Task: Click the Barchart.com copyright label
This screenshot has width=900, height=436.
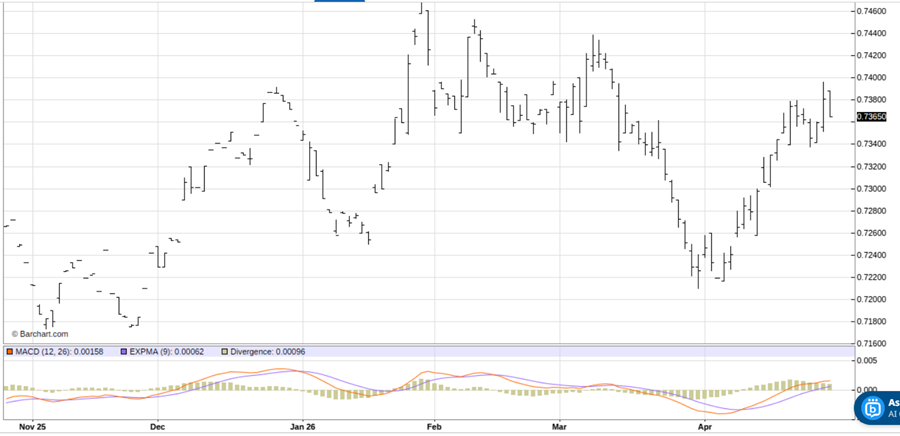Action: point(40,334)
